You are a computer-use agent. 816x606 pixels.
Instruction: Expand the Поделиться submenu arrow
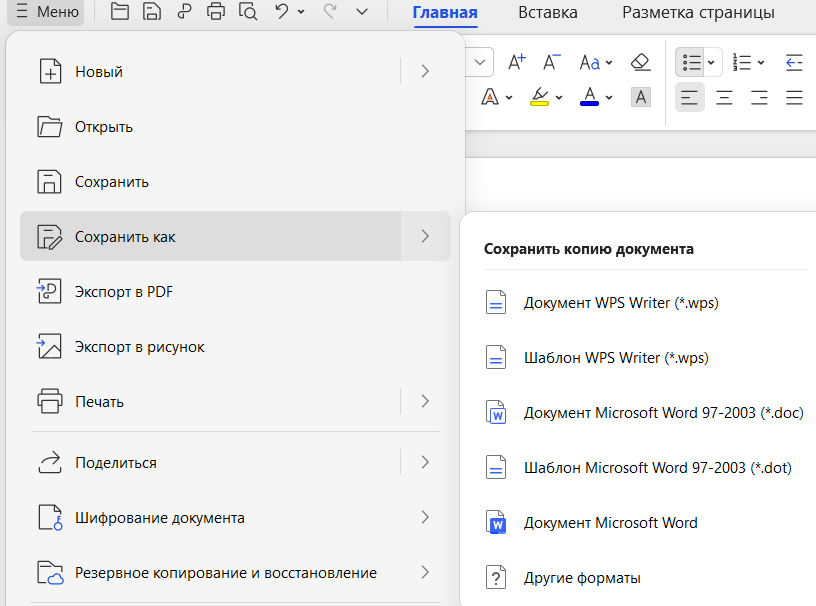click(x=425, y=462)
